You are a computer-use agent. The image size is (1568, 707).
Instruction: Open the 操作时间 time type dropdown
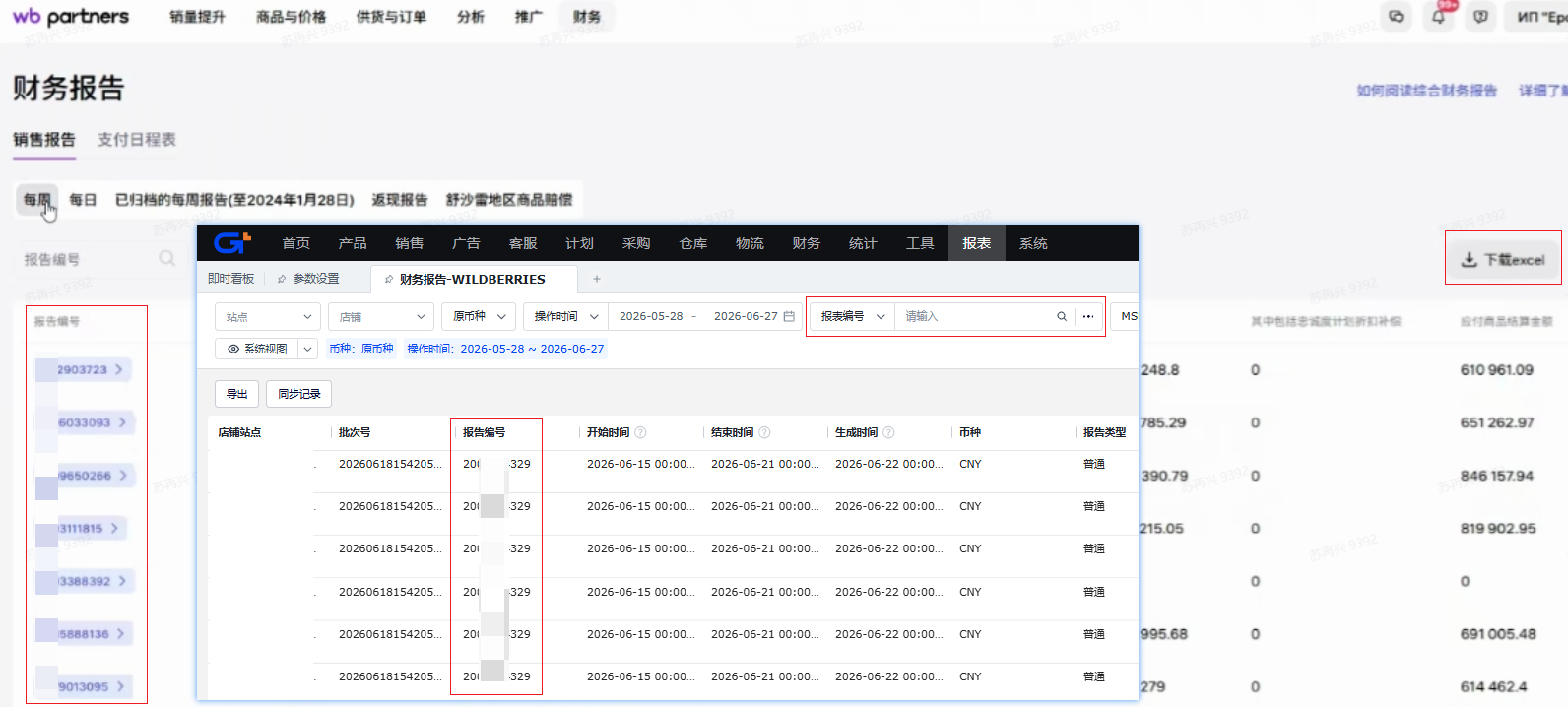tap(565, 316)
